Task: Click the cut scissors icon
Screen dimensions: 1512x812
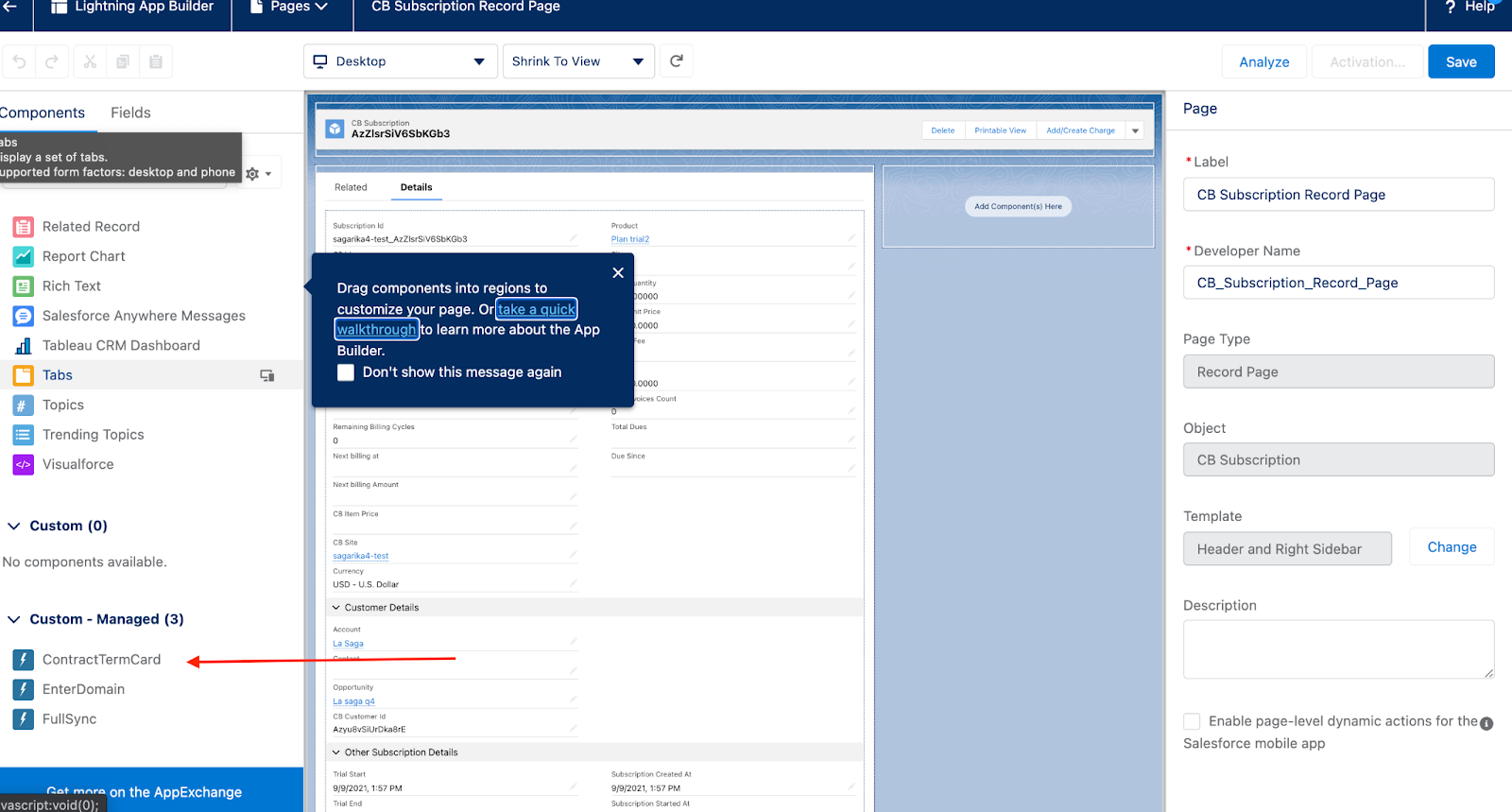Action: pyautogui.click(x=90, y=61)
